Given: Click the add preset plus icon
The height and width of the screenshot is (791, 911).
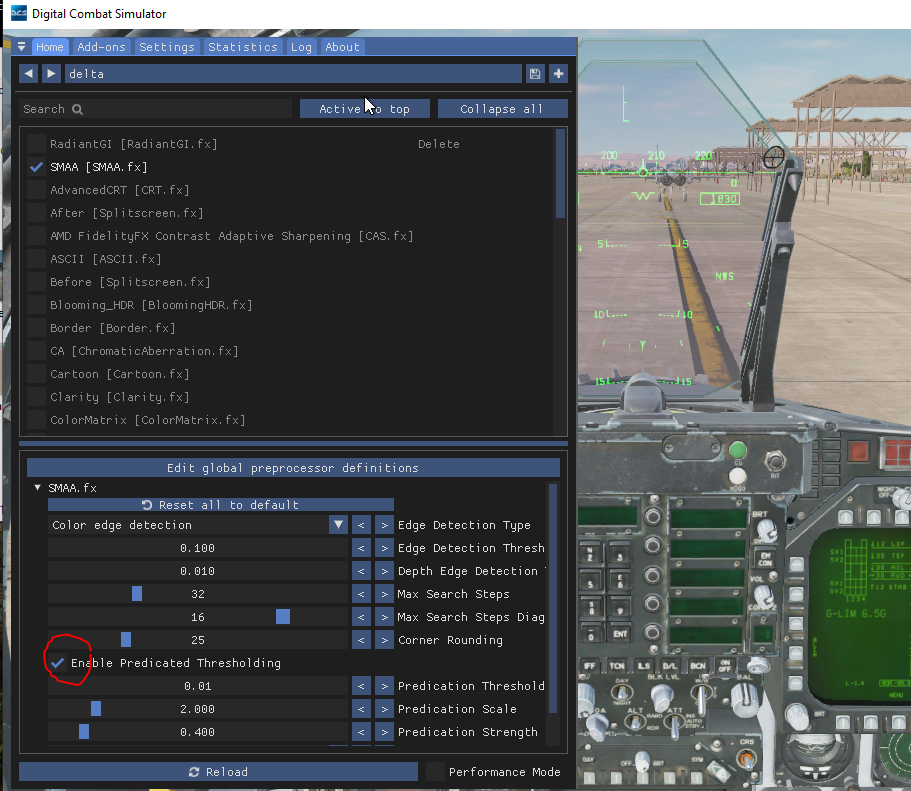Looking at the screenshot, I should [x=558, y=74].
